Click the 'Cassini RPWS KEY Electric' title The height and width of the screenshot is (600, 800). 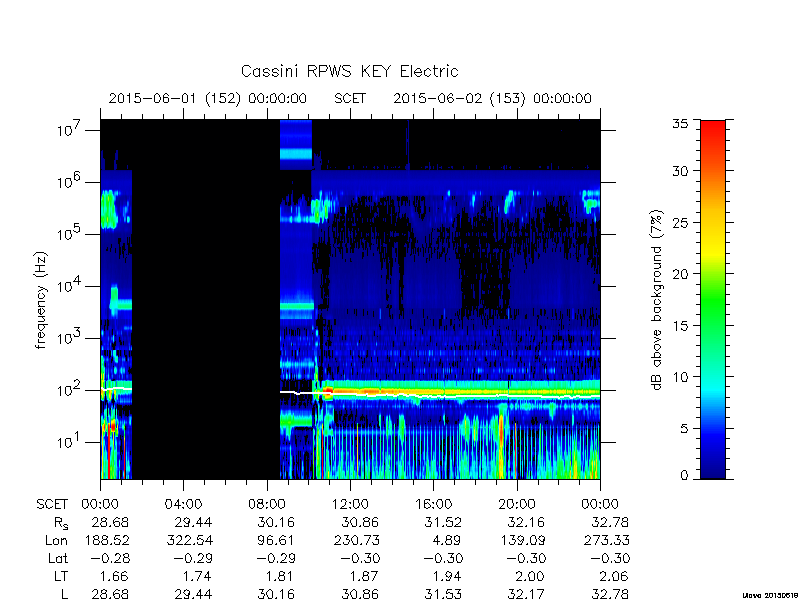[349, 72]
